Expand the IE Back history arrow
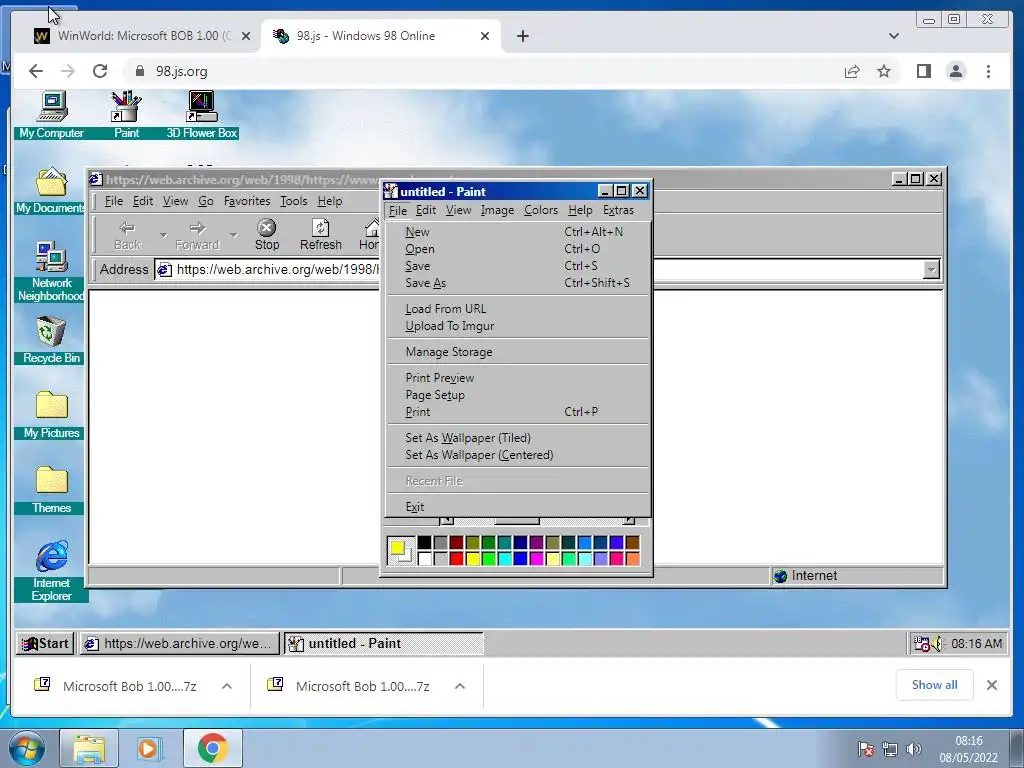Viewport: 1024px width, 768px height. pos(163,235)
